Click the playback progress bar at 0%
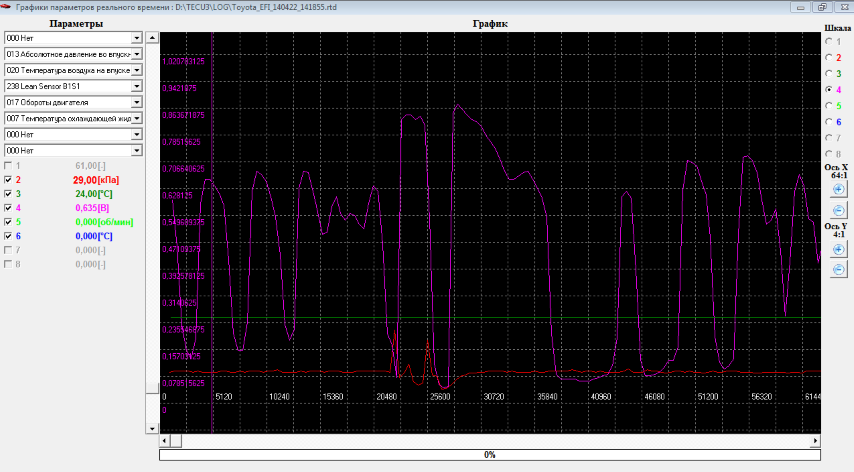 [x=489, y=455]
